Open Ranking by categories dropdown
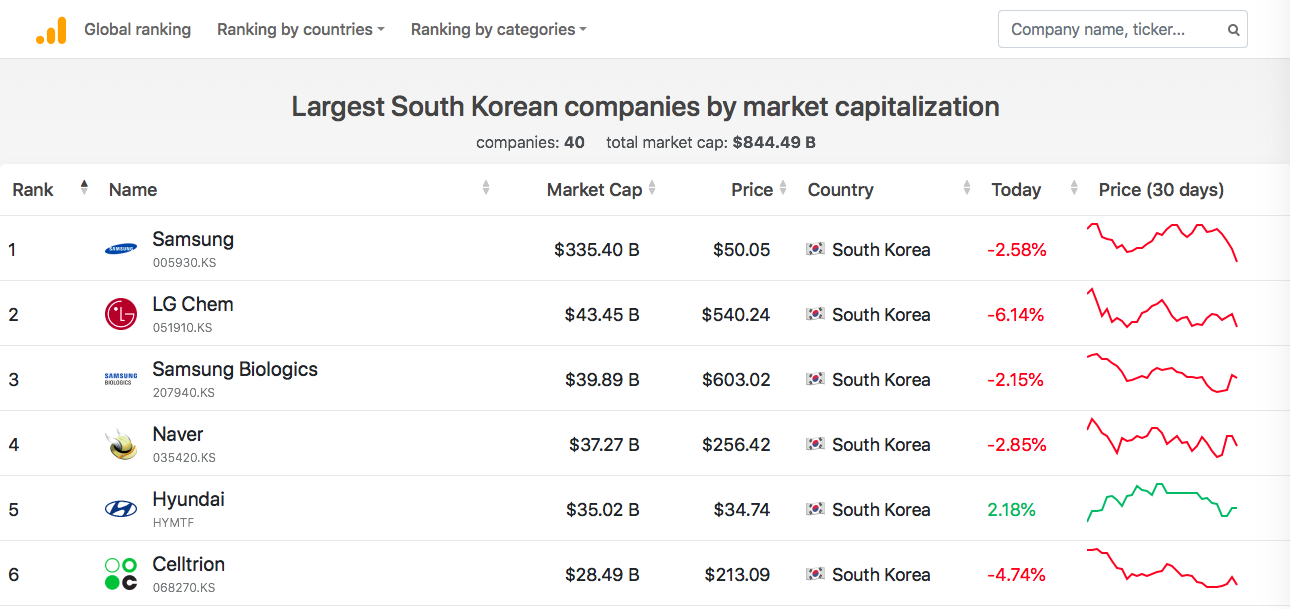This screenshot has height=609, width=1290. point(499,30)
